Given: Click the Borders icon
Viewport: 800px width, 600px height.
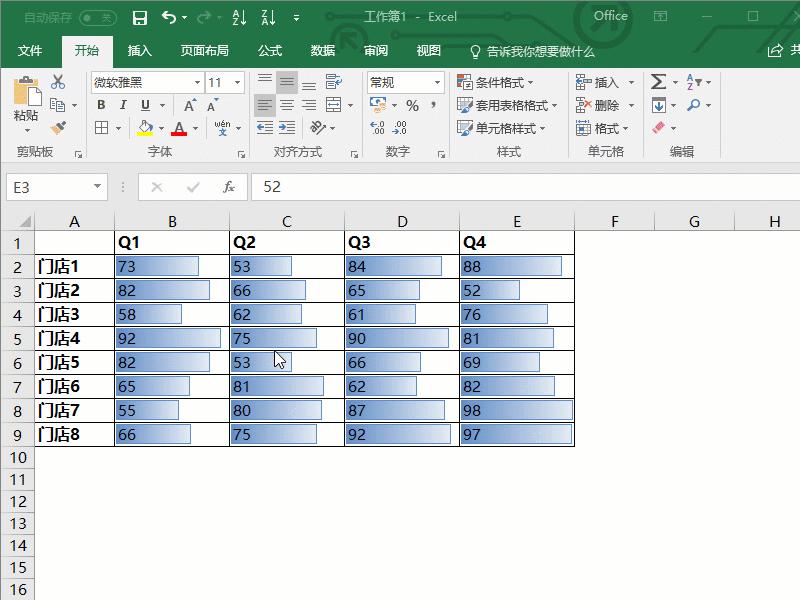Looking at the screenshot, I should click(102, 128).
